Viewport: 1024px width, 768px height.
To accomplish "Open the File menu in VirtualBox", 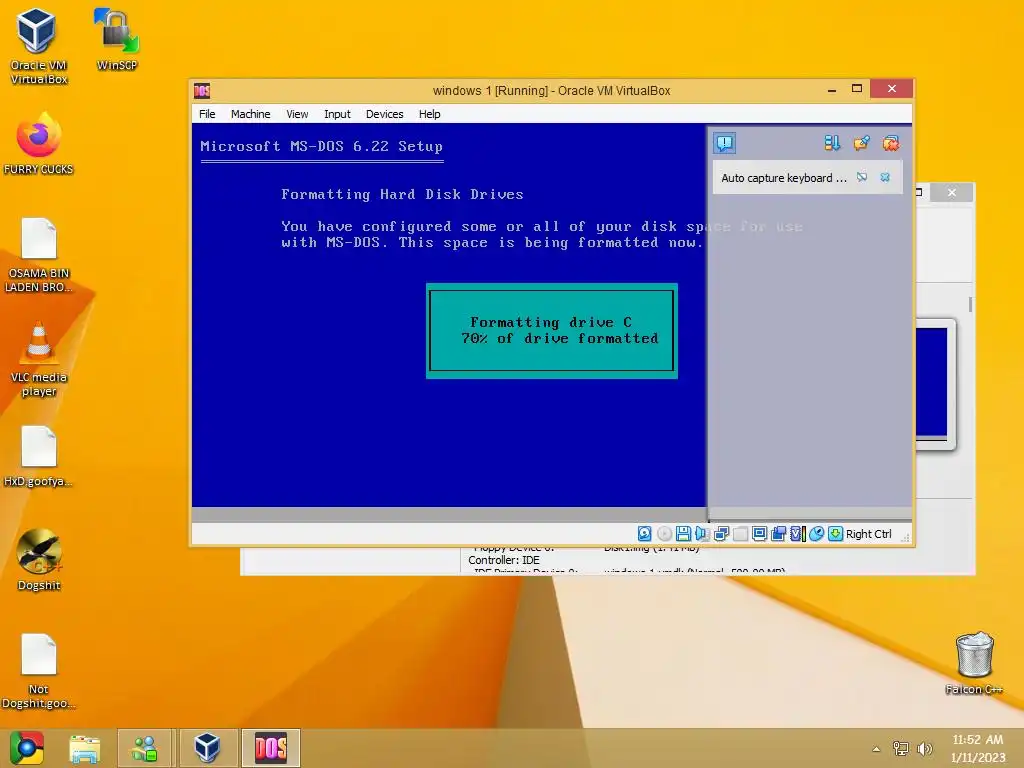I will (x=207, y=114).
